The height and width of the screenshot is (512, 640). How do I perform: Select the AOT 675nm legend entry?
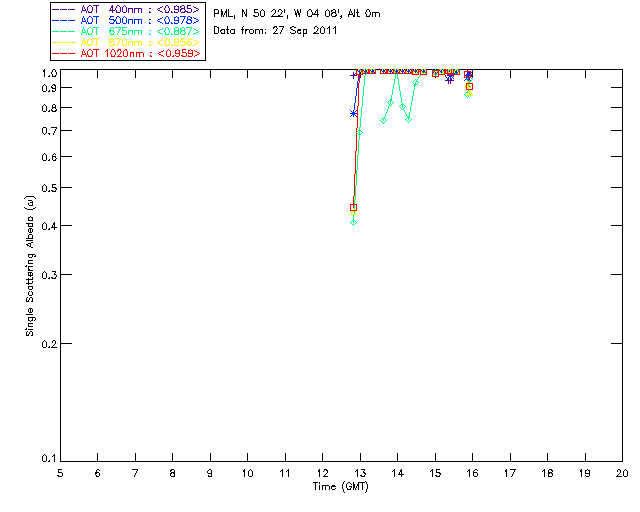(126, 31)
